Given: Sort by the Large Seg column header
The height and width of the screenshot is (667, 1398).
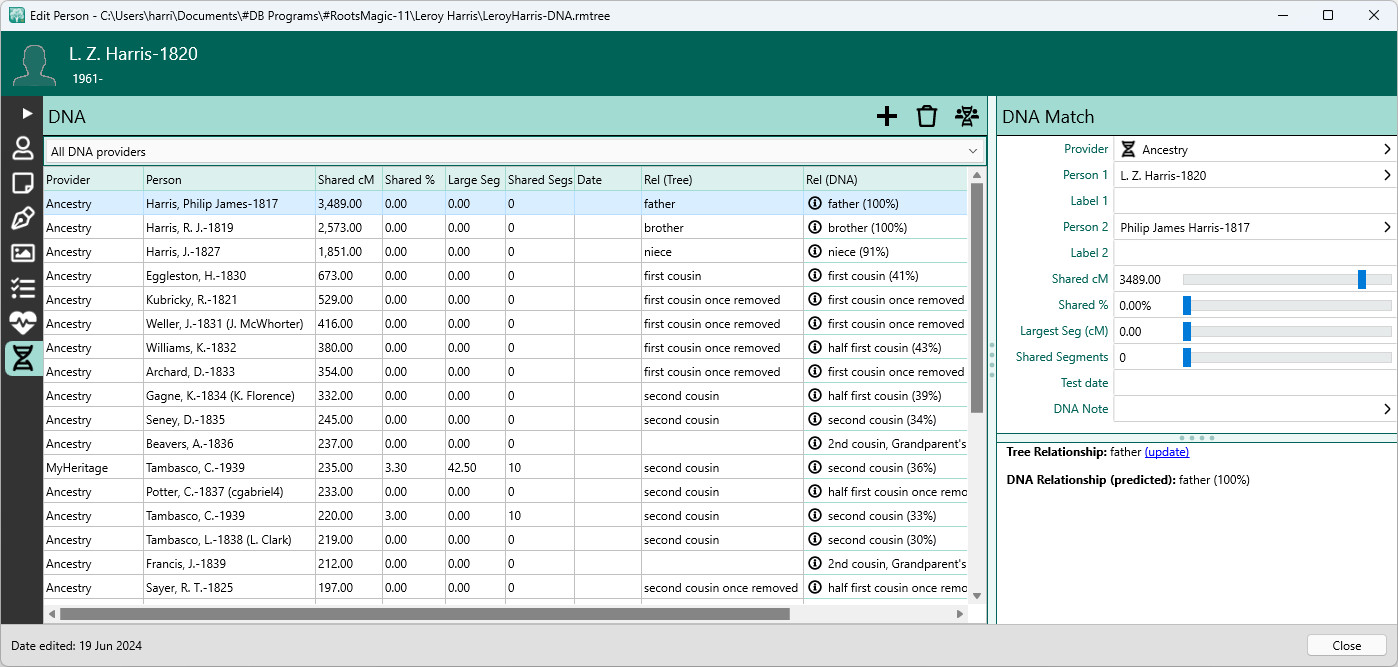Looking at the screenshot, I should pos(475,179).
